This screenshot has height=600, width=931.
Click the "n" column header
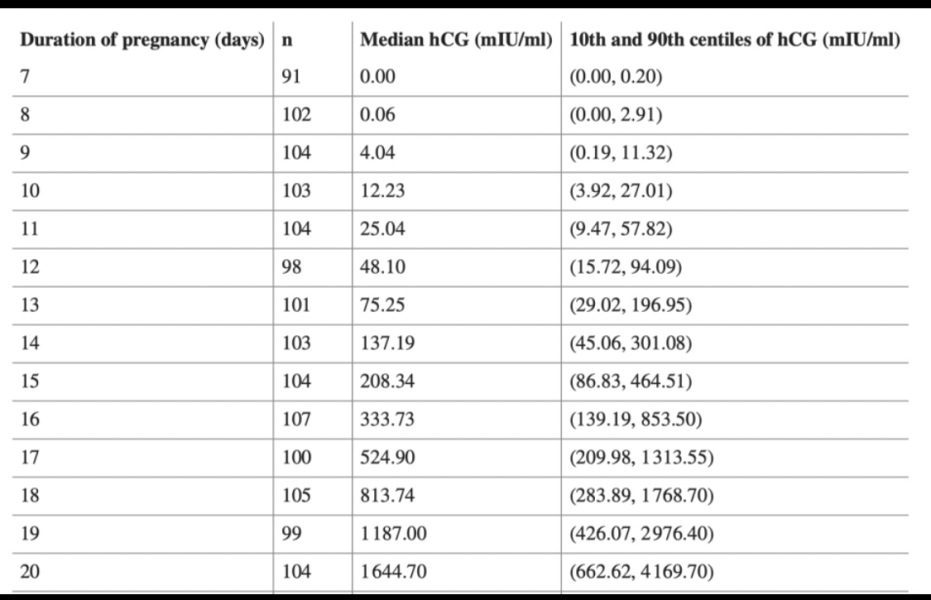tap(287, 40)
